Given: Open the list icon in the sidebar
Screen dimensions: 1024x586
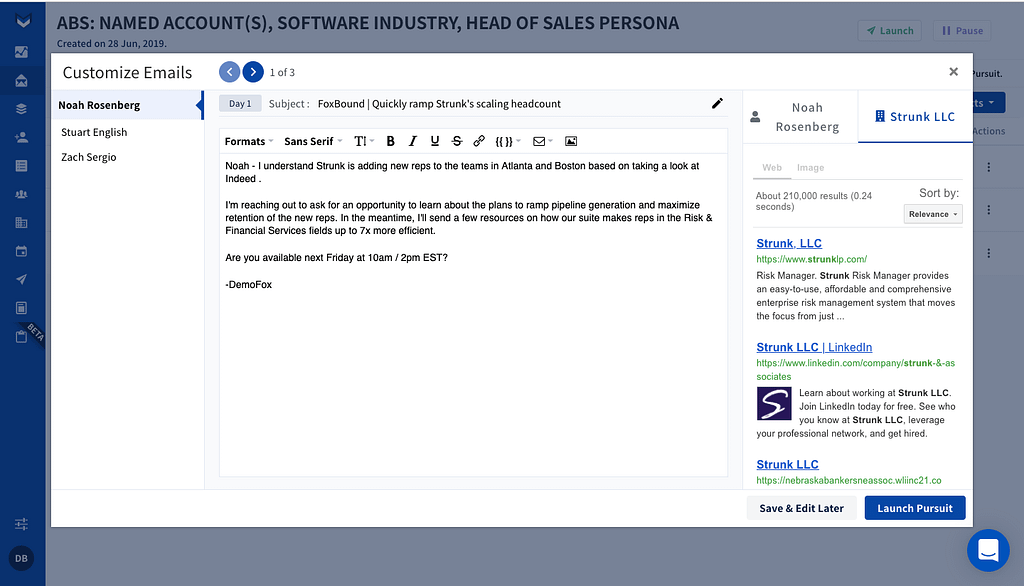Looking at the screenshot, I should (x=22, y=166).
